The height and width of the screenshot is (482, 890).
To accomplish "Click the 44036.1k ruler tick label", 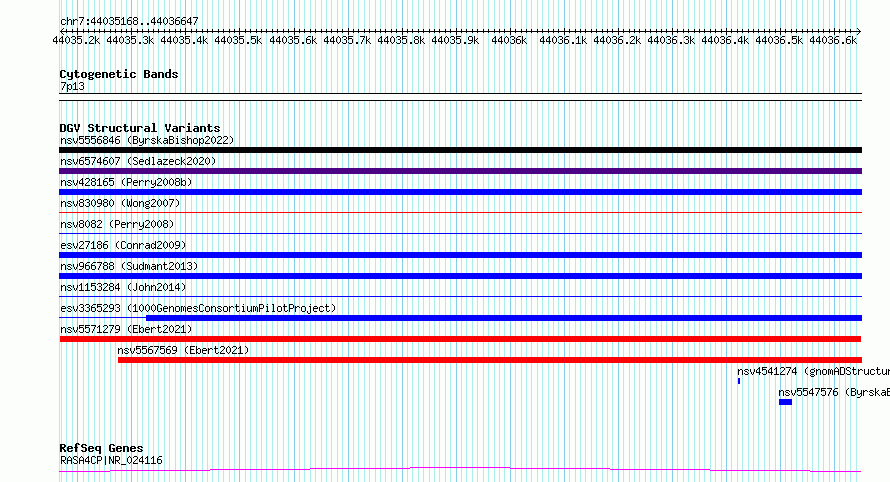I will (x=563, y=40).
